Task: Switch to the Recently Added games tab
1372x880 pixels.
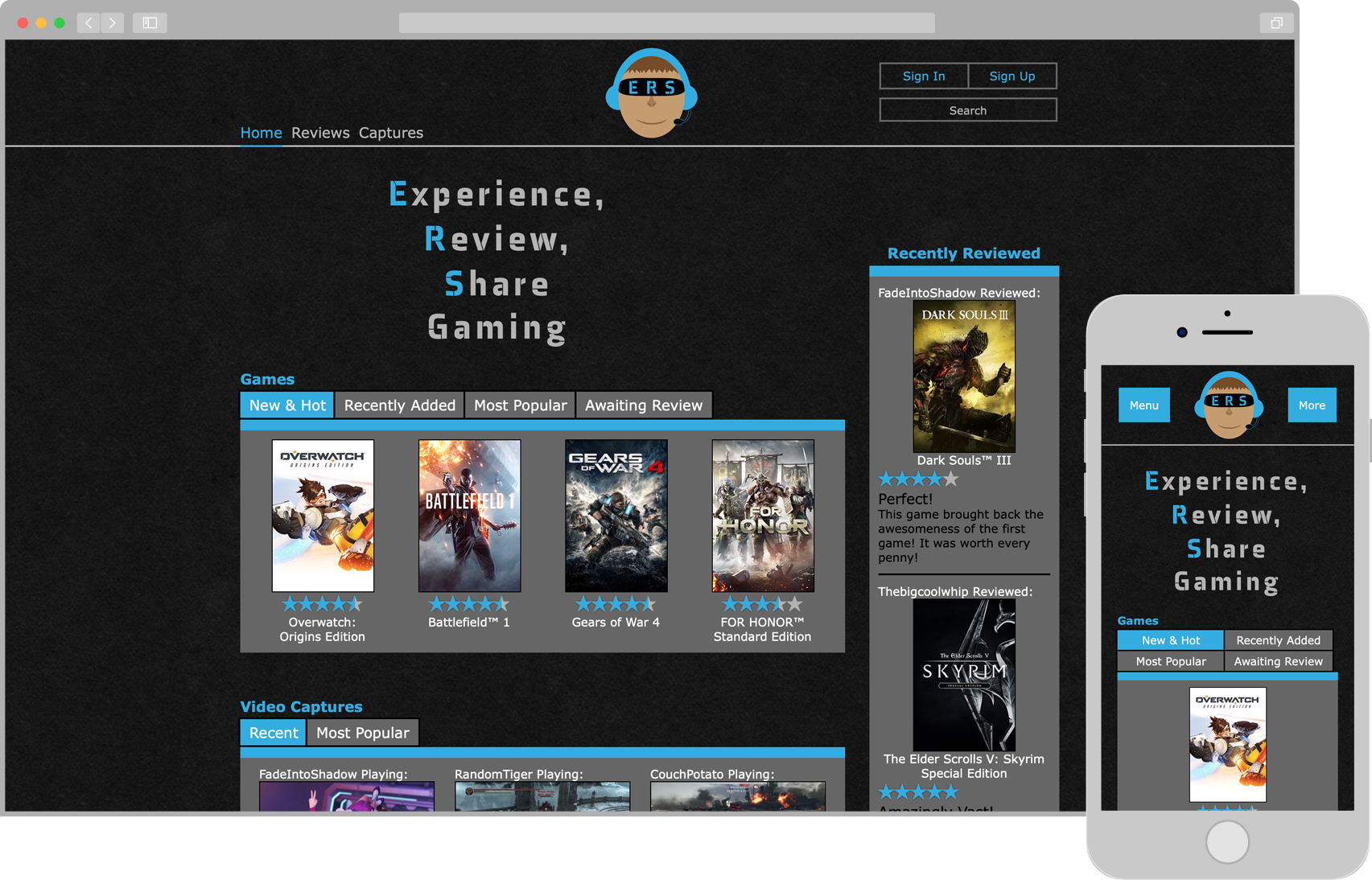Action: tap(399, 405)
